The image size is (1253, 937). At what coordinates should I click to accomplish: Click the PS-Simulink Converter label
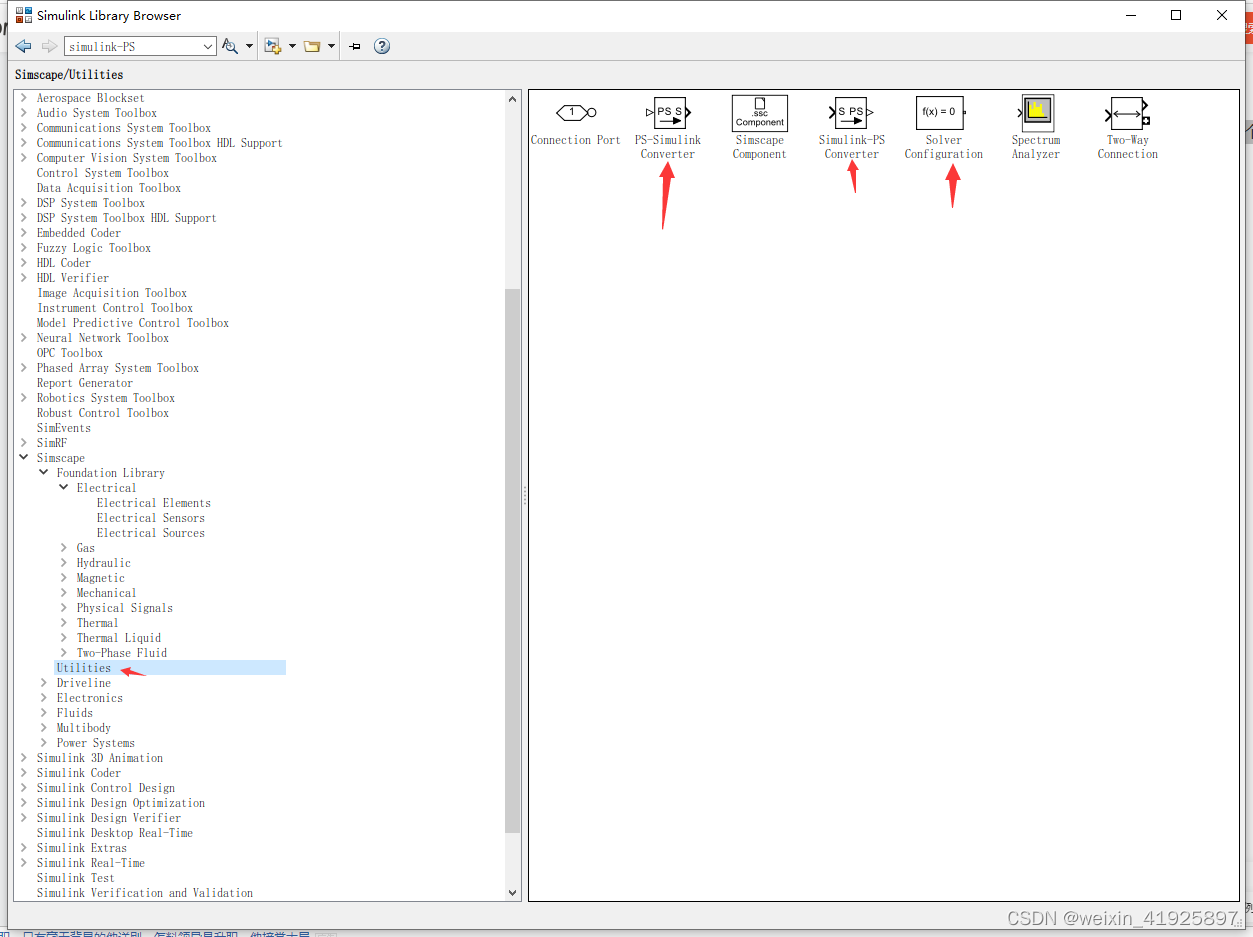[x=668, y=147]
